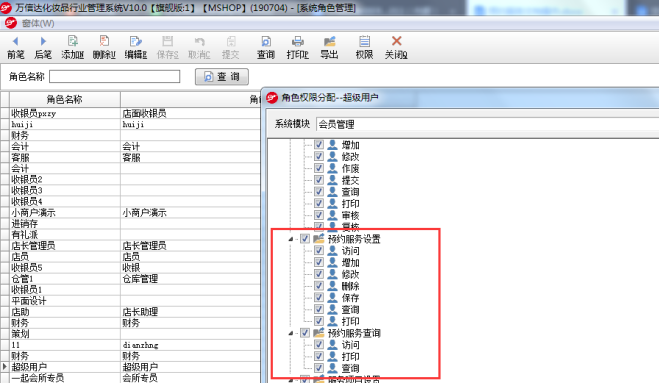Open the 查询 search toolbar icon

pos(266,47)
